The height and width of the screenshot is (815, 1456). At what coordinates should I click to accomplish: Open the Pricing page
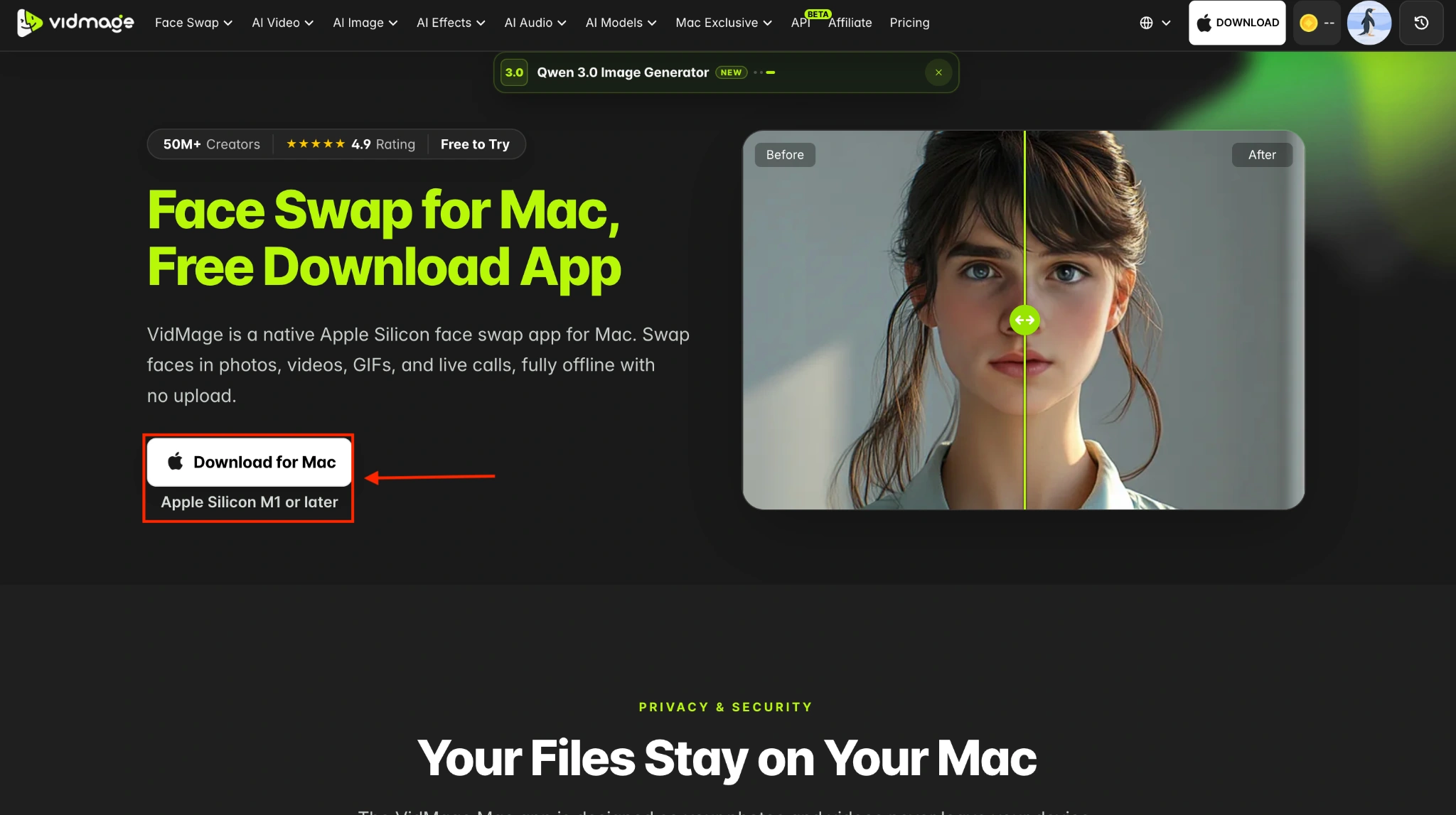tap(909, 23)
